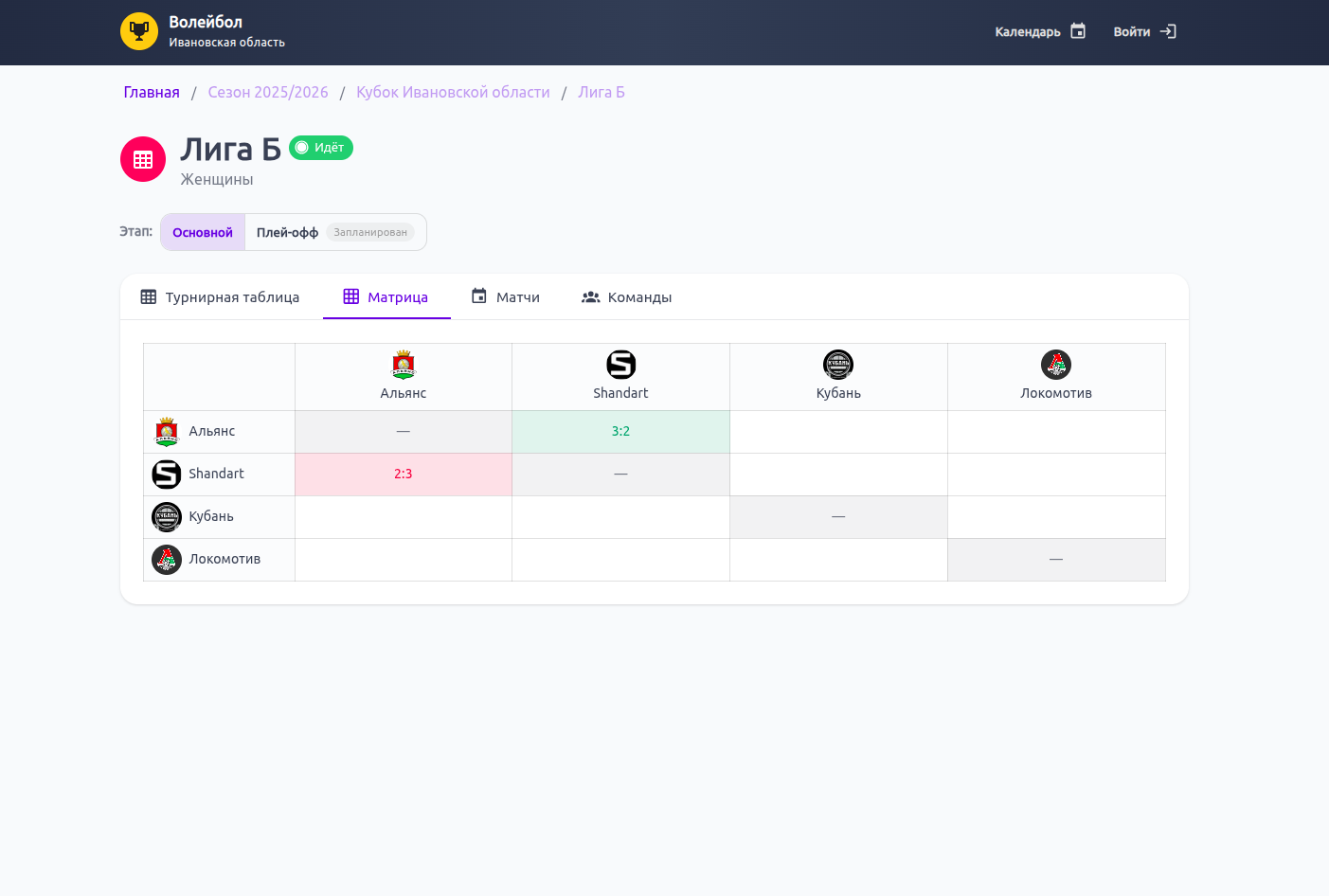Viewport: 1329px width, 896px height.
Task: Go to Главная breadcrumb link
Action: [x=152, y=93]
